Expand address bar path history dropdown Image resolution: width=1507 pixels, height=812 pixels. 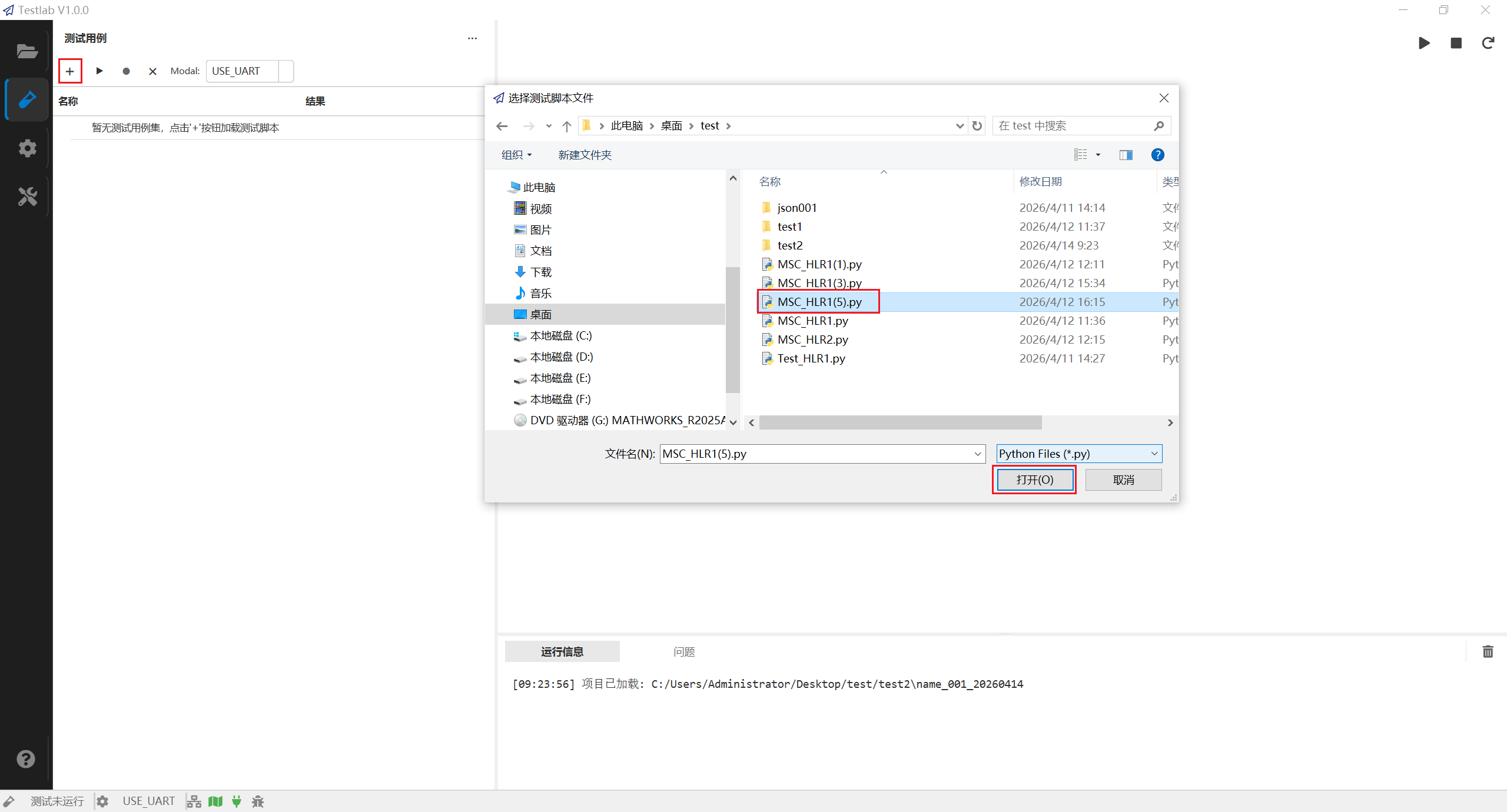[960, 126]
